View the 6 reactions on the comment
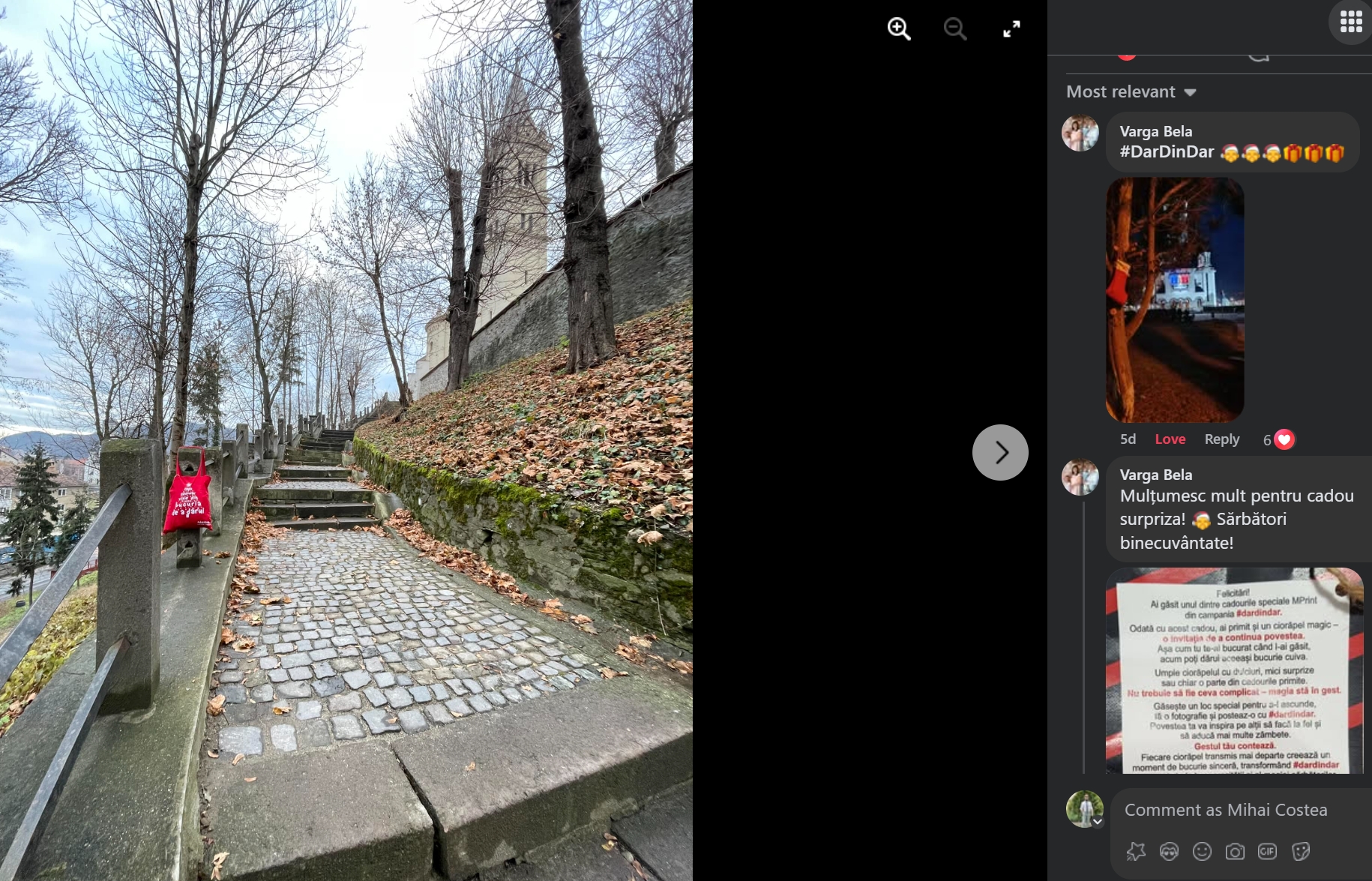Image resolution: width=1372 pixels, height=881 pixels. click(1278, 439)
